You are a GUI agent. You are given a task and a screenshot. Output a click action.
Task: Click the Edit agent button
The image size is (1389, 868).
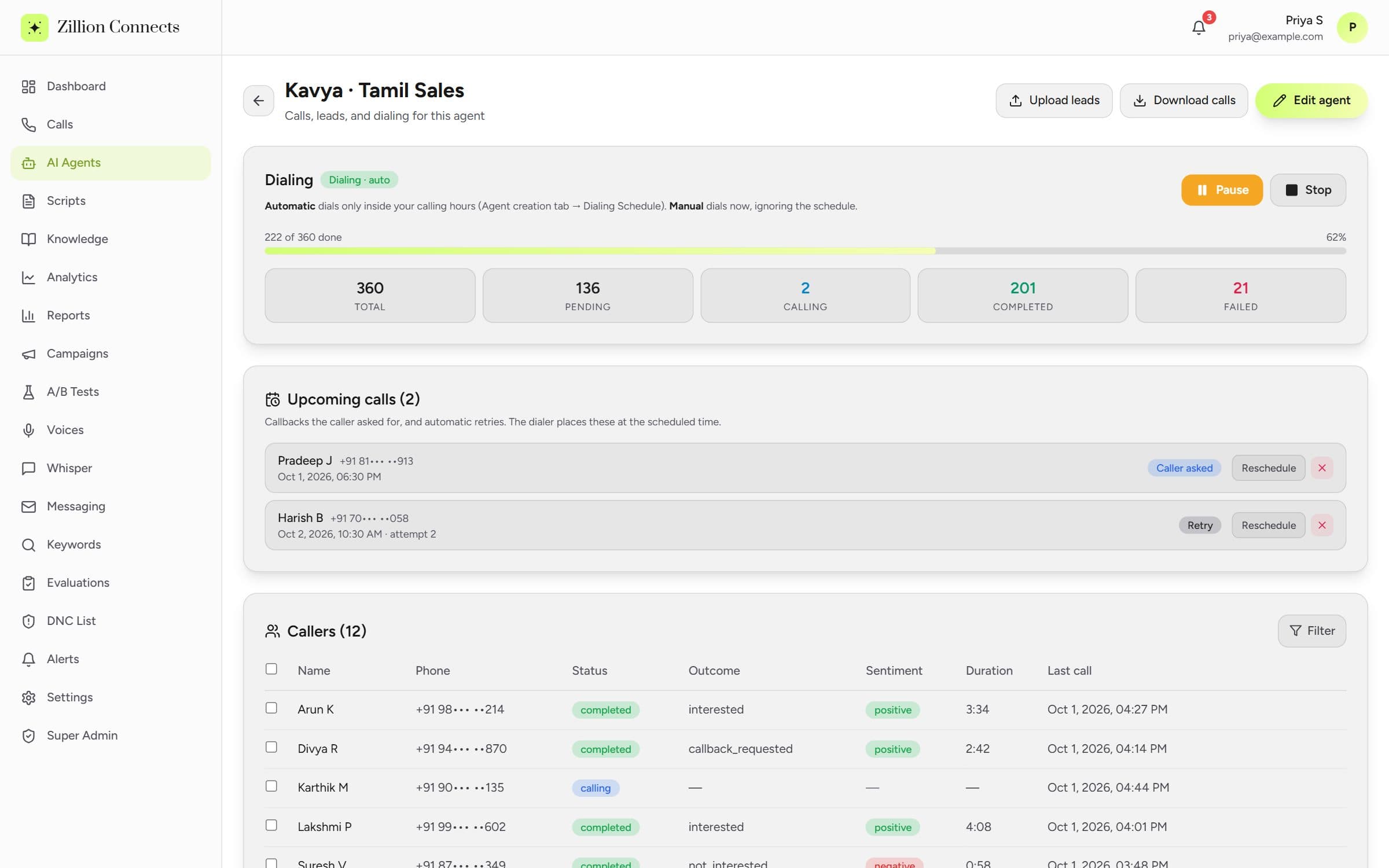1311,101
